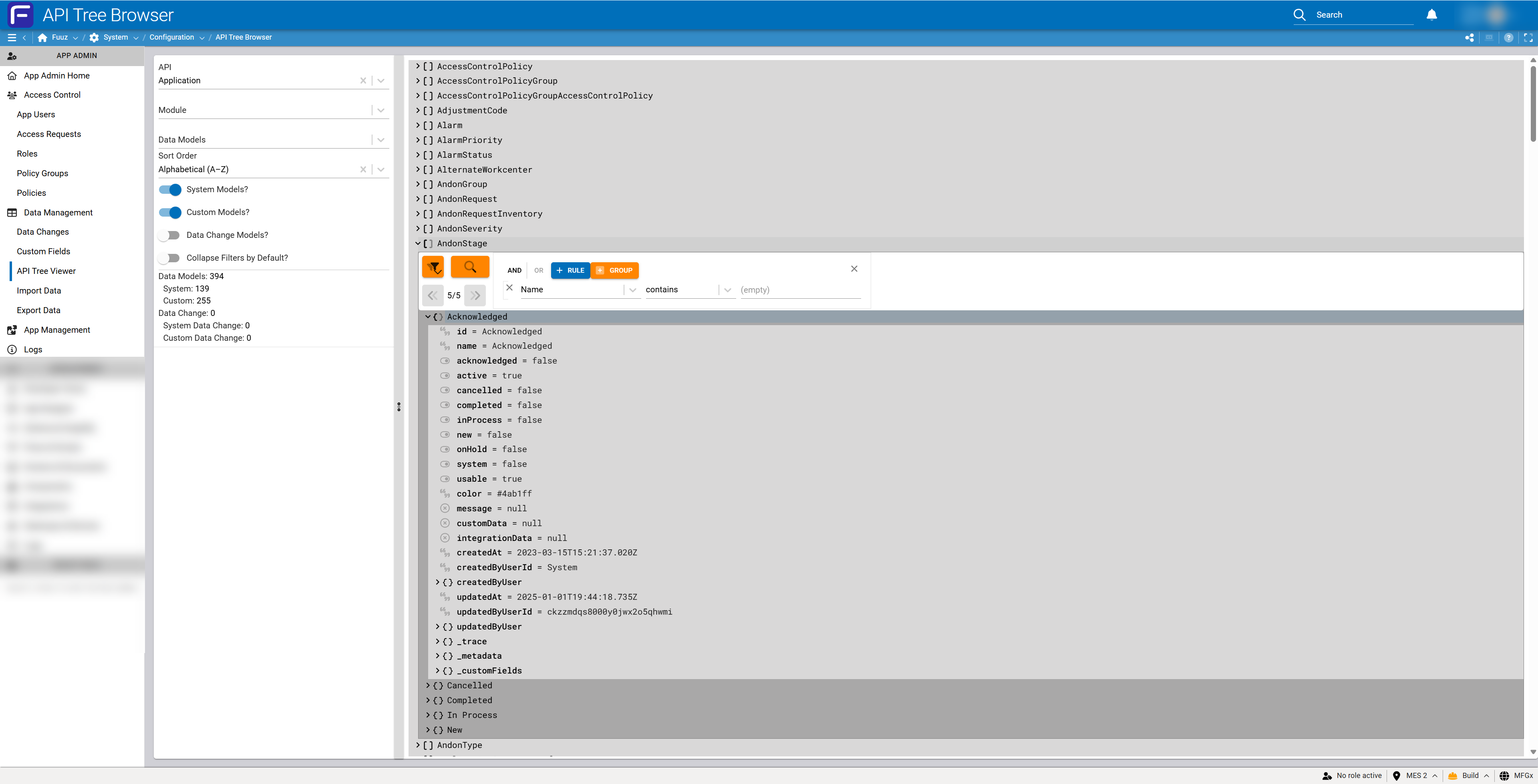Click the magnifier icon in top search
Viewport: 1538px width, 784px height.
pos(1299,15)
